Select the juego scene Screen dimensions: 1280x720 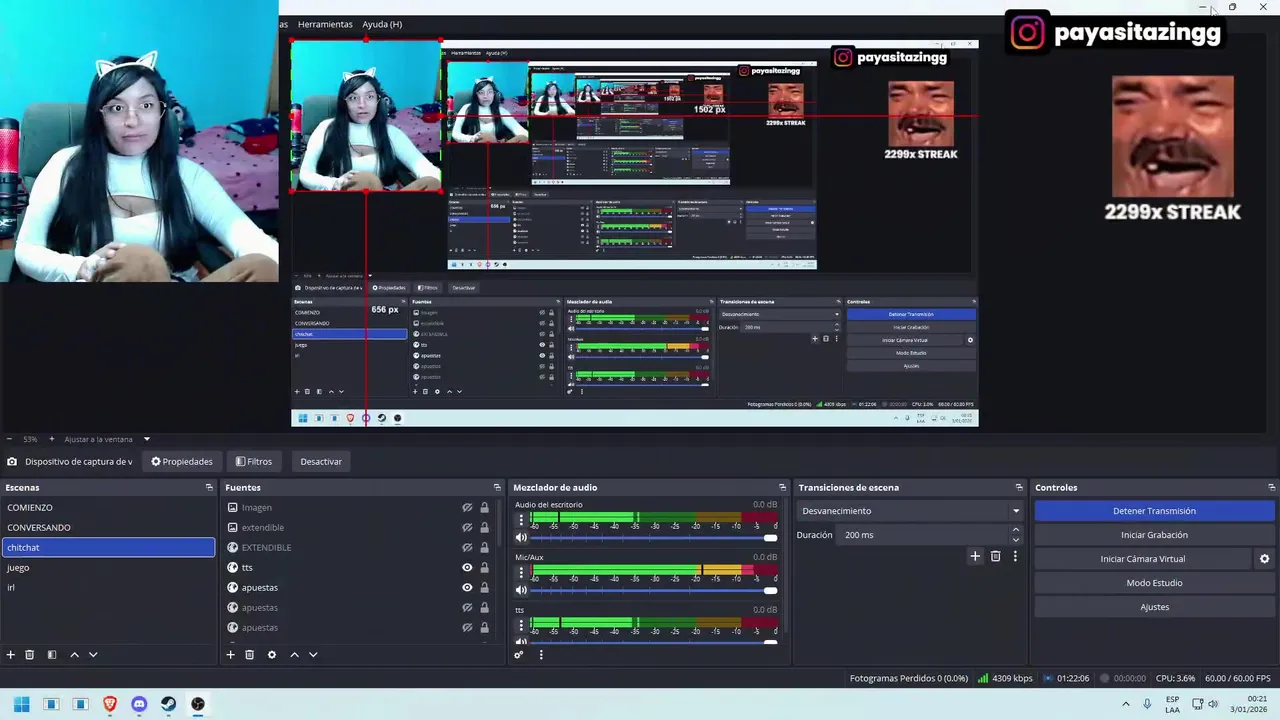[108, 568]
